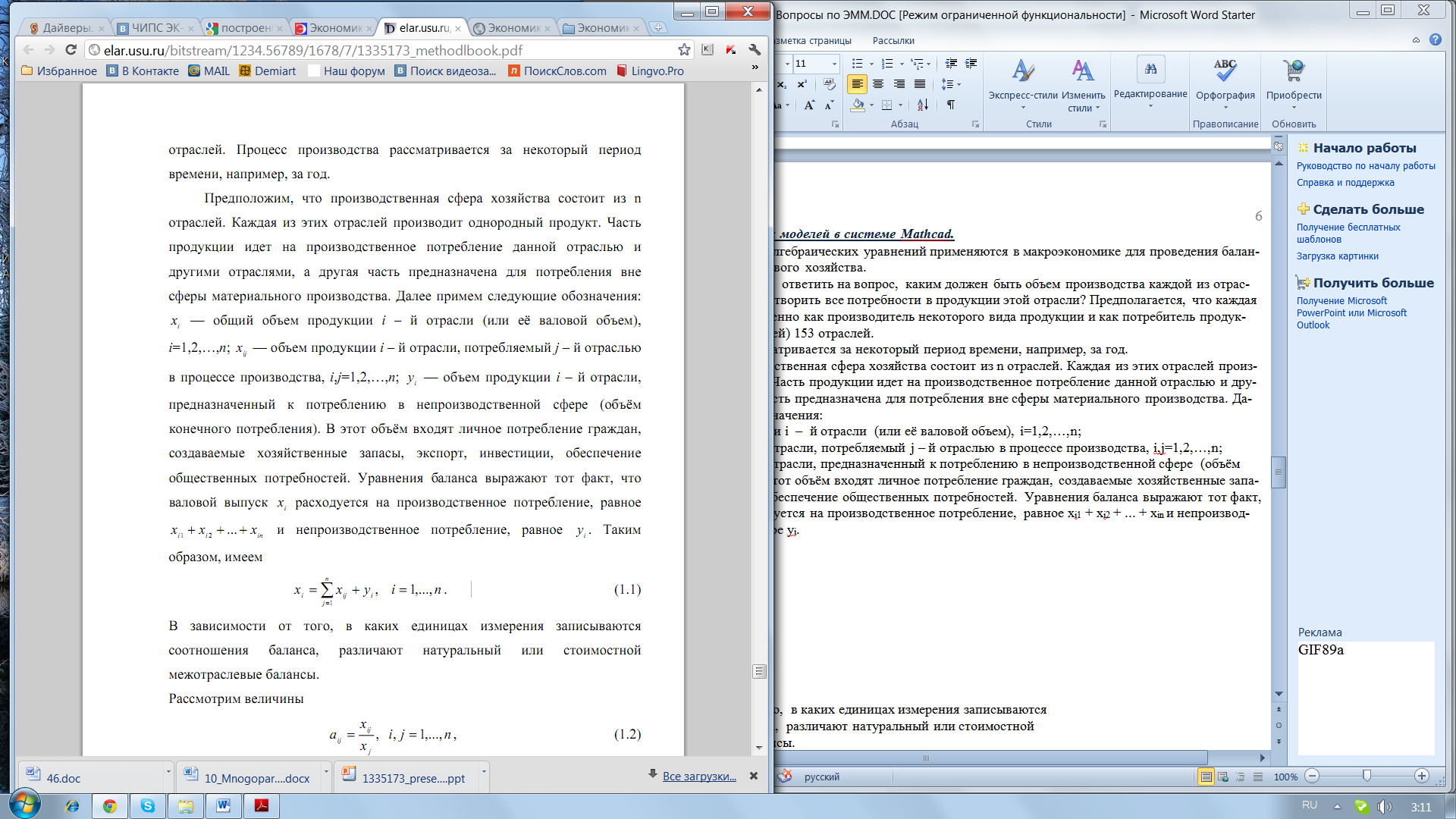The image size is (1456, 819).
Task: Go back in Chrome browser
Action: pos(28,50)
